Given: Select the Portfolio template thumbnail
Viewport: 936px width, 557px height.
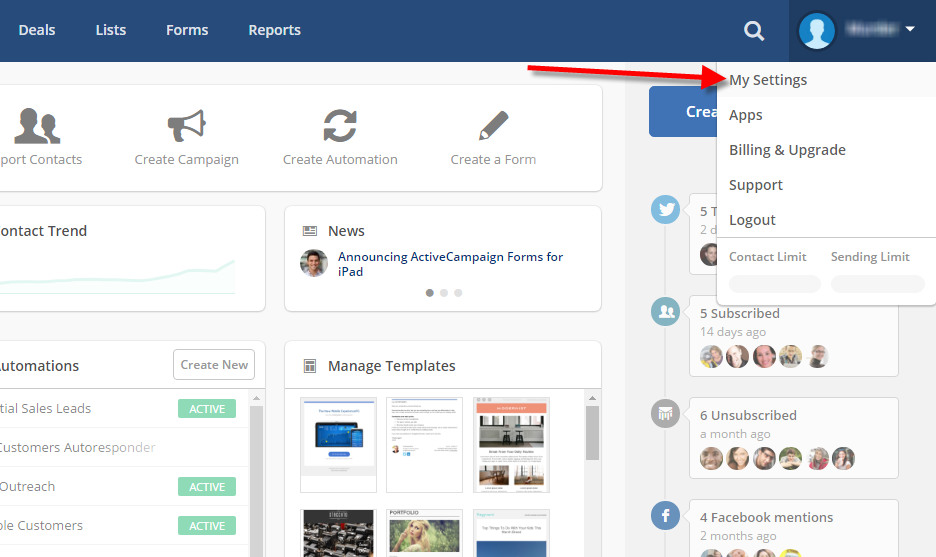Looking at the screenshot, I should [x=424, y=533].
